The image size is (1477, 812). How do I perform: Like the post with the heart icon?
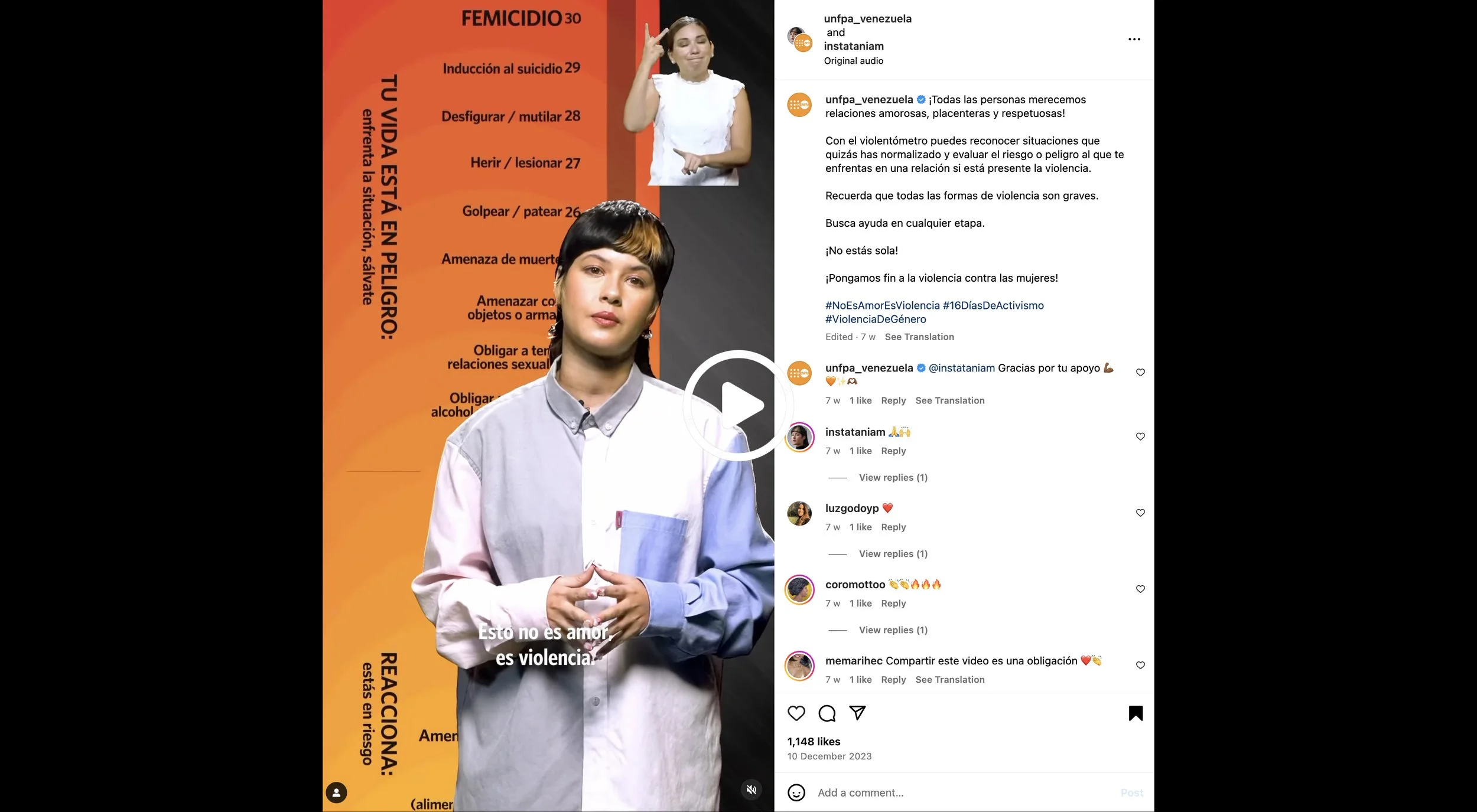796,713
